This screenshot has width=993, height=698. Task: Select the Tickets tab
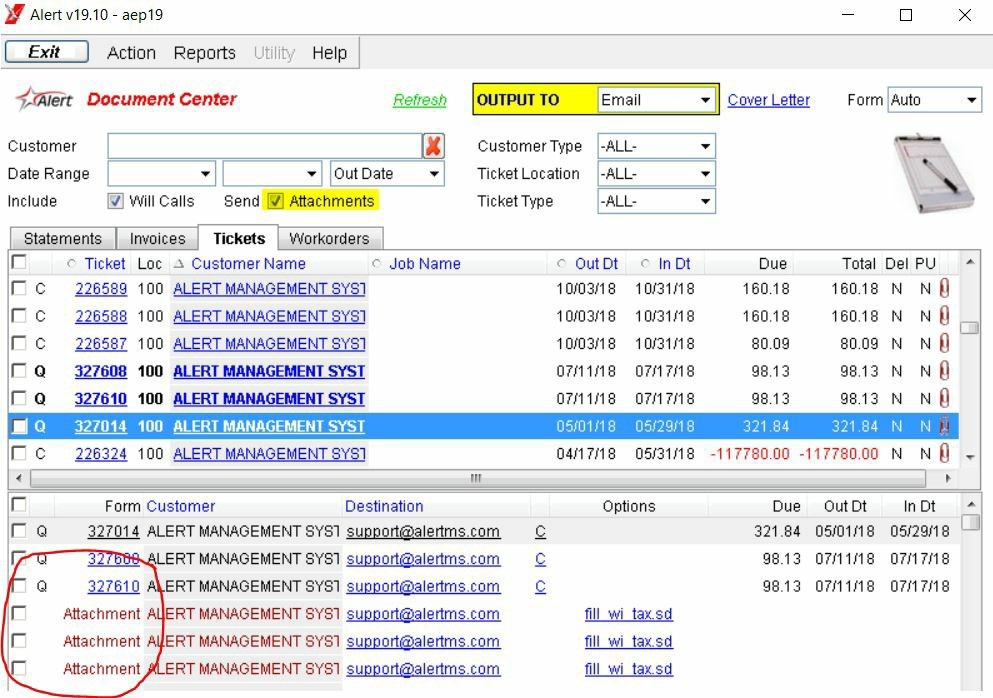tap(239, 238)
